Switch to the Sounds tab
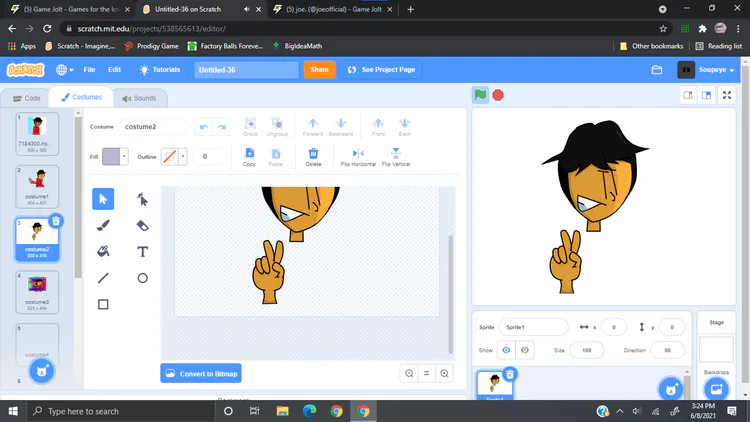The image size is (750, 422). 139,98
